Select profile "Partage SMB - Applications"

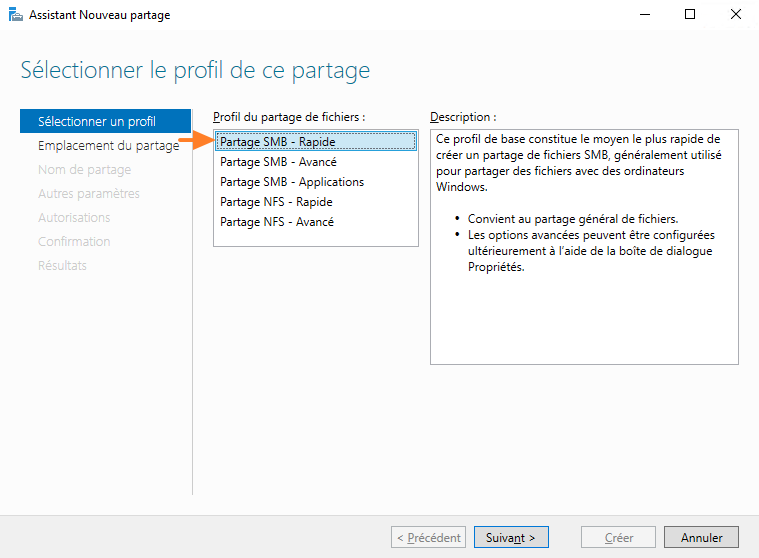pos(316,182)
